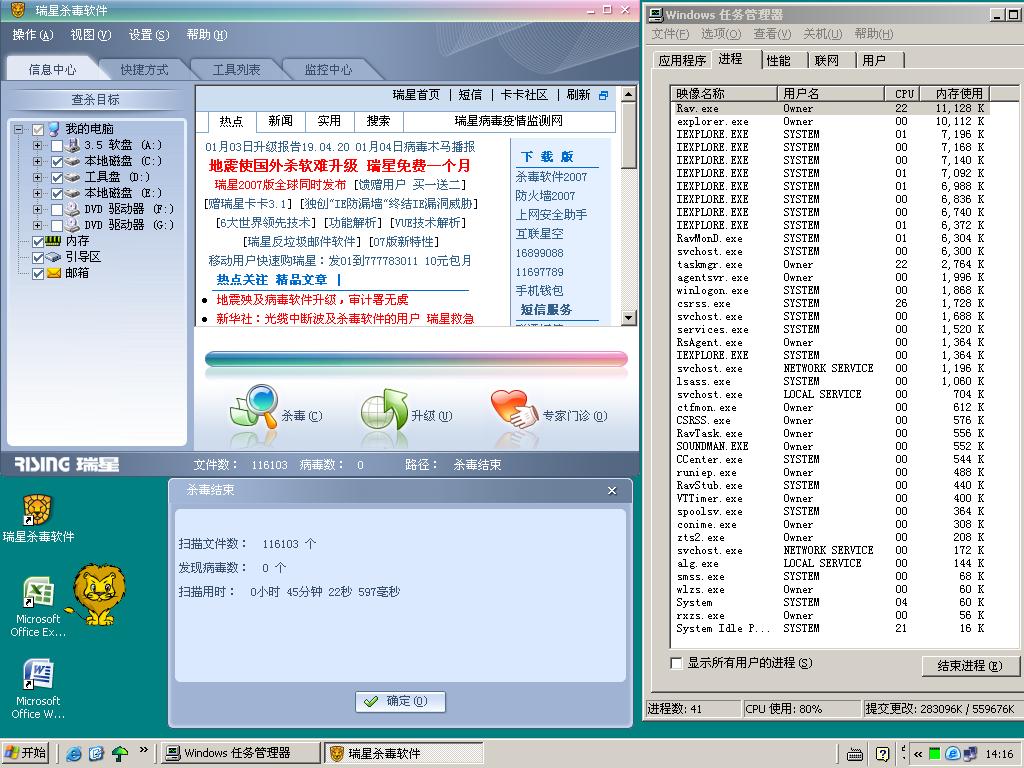Viewport: 1024px width, 768px height.
Task: Toggle the 我的电脑 checkbox
Action: 38,129
